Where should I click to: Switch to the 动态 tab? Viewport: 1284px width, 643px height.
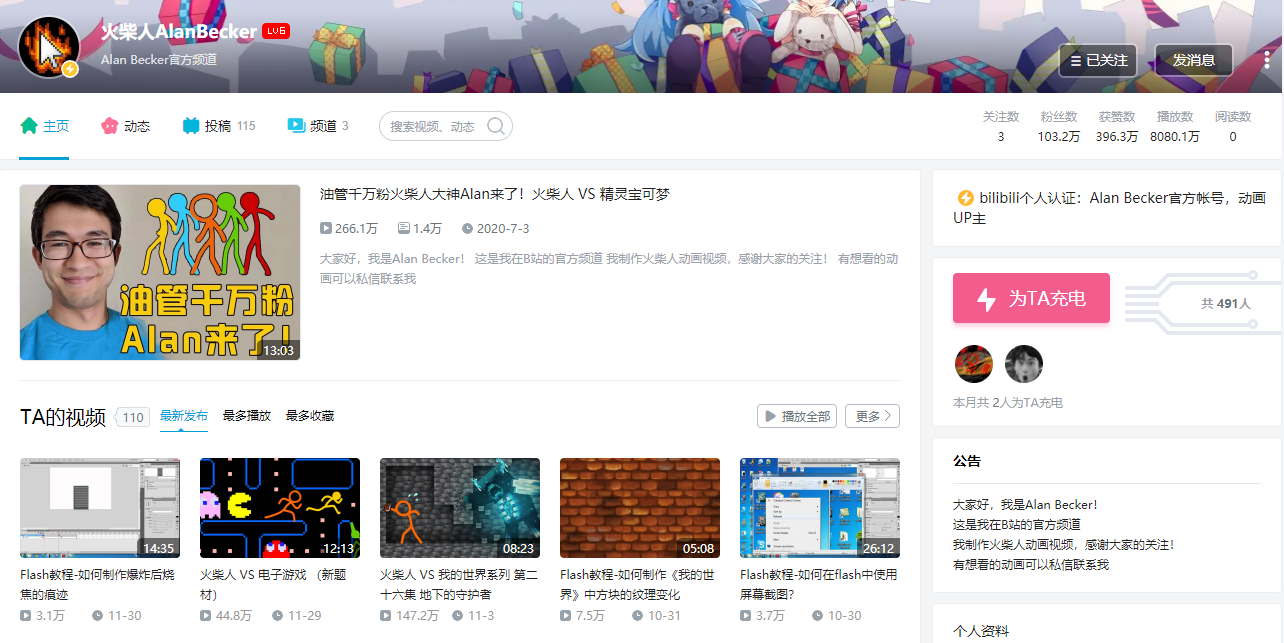pos(125,126)
